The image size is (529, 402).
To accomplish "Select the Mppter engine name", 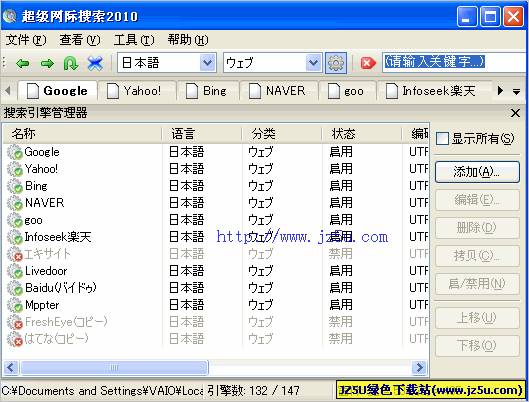I will [42, 305].
